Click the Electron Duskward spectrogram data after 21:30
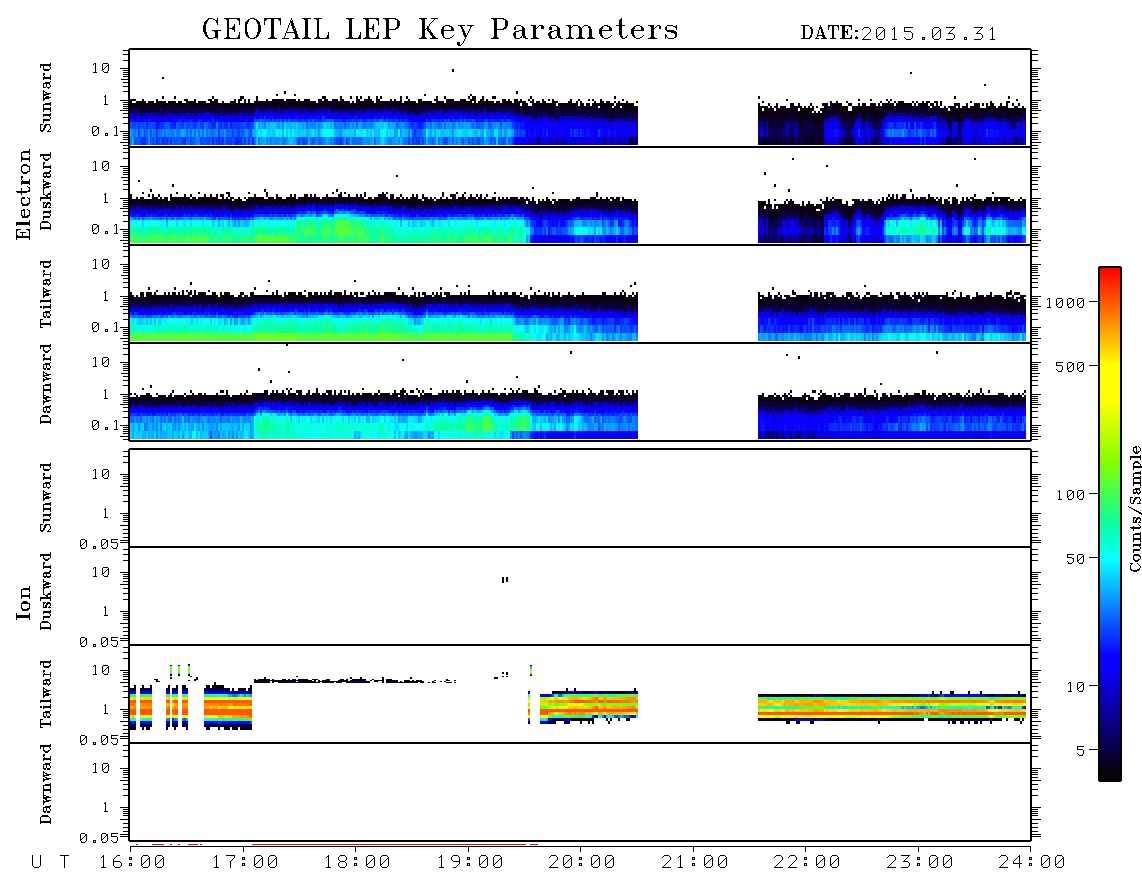 pyautogui.click(x=892, y=220)
